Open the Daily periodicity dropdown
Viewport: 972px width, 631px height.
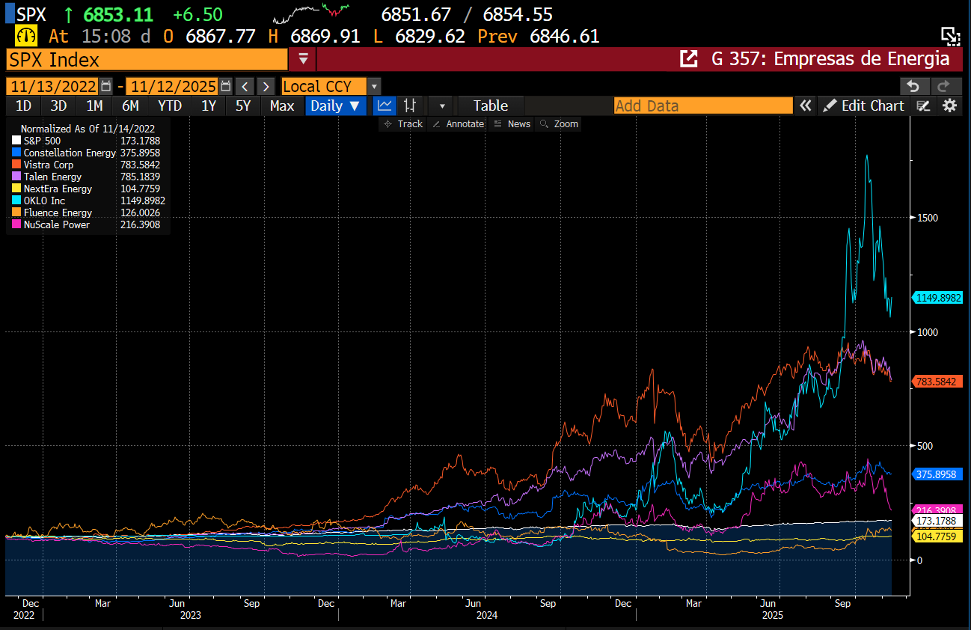(335, 105)
